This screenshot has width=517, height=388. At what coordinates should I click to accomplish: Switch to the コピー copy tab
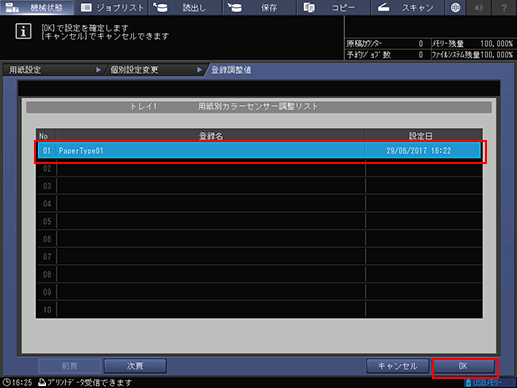point(334,7)
